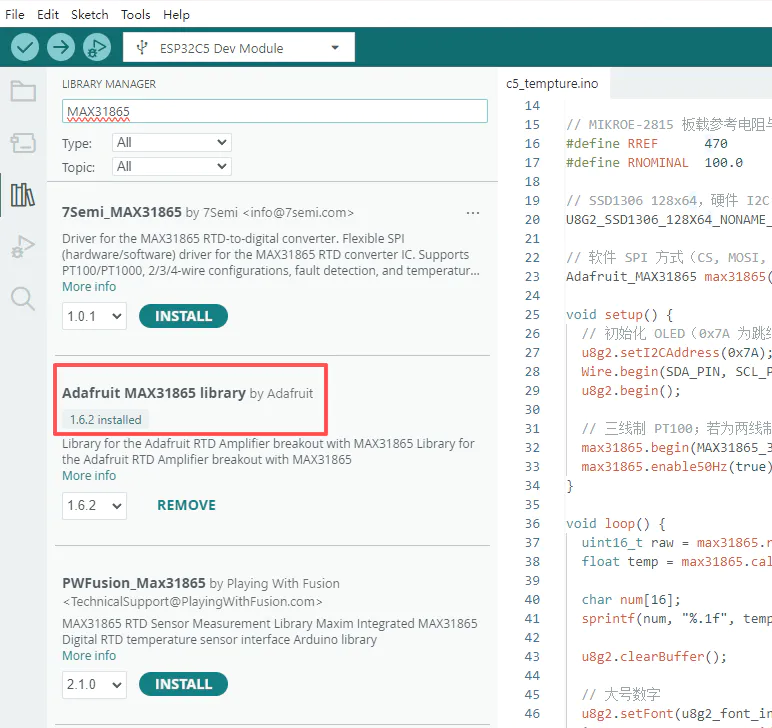Click the Adafruit MAX31865 library title
The image size is (772, 728).
154,393
